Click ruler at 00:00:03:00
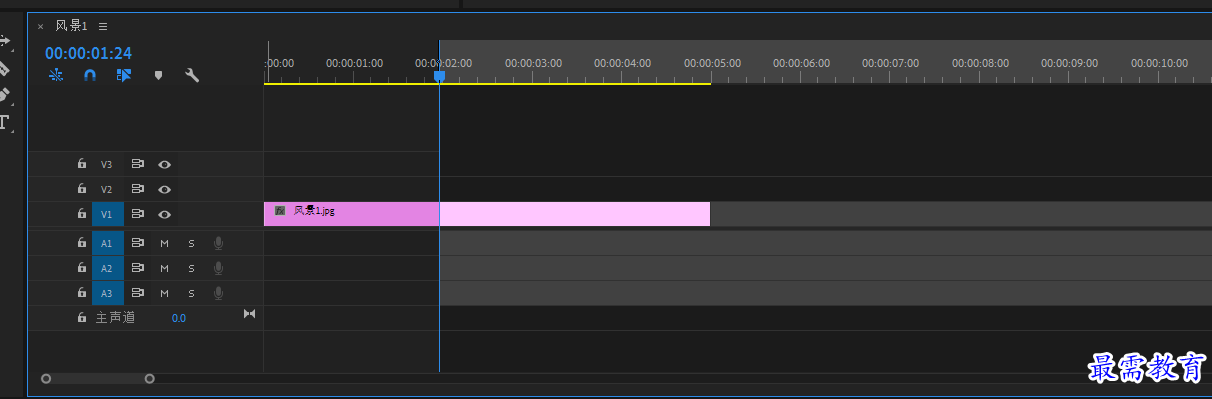The image size is (1212, 399). coord(532,63)
